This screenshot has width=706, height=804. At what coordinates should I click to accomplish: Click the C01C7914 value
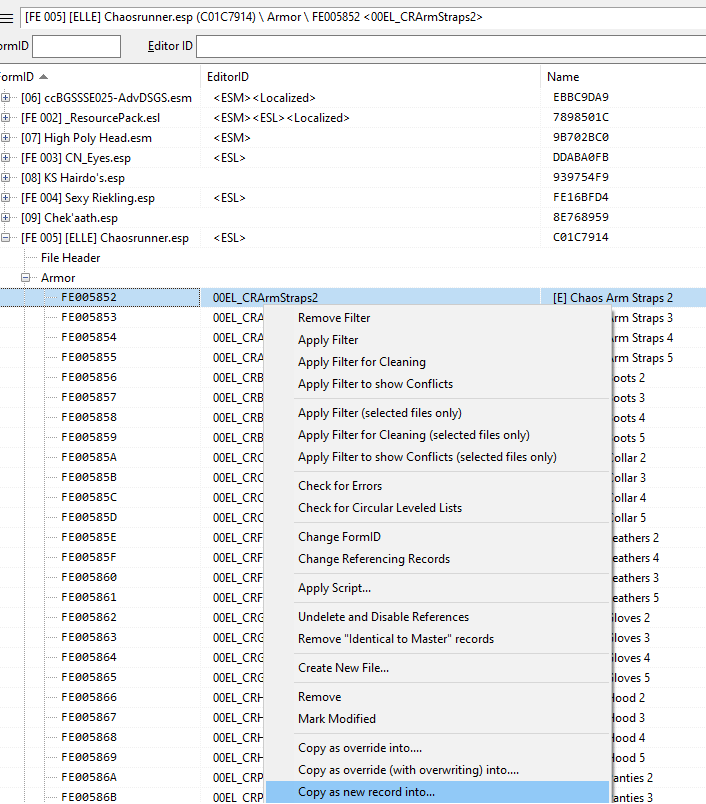[581, 237]
